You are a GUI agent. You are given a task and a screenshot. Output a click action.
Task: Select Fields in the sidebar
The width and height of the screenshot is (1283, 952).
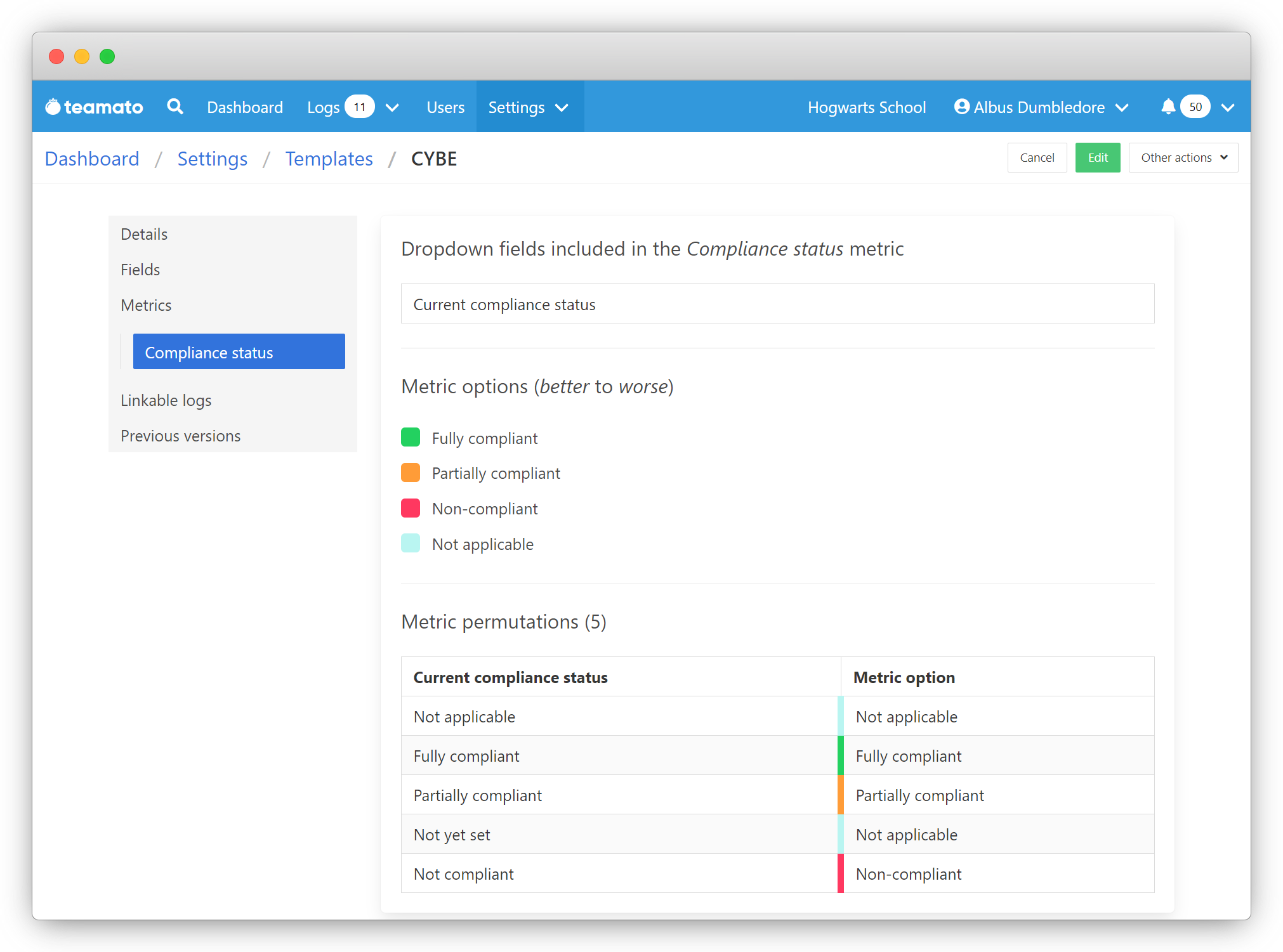click(x=233, y=270)
